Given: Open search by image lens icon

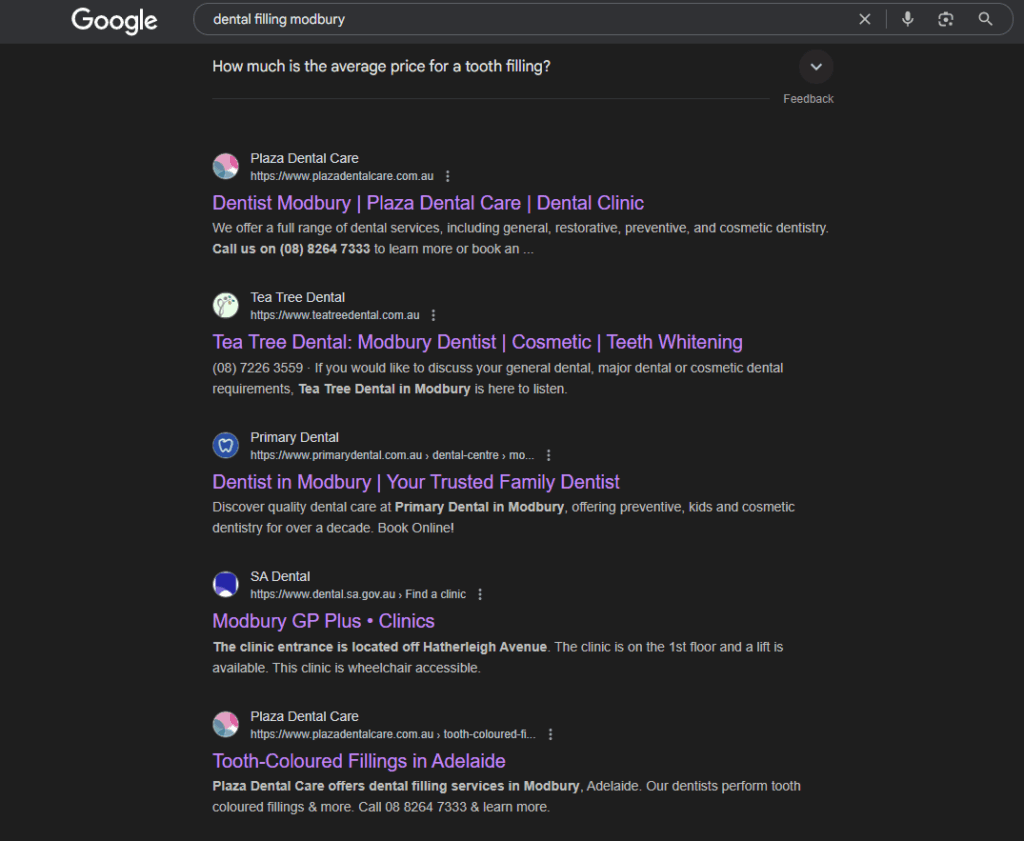Looking at the screenshot, I should pyautogui.click(x=946, y=19).
